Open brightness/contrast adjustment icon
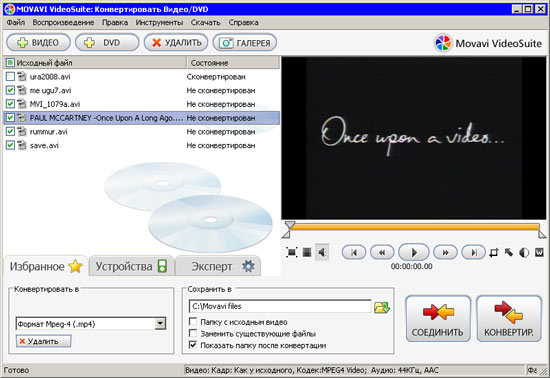This screenshot has height=378, width=550. click(x=524, y=252)
